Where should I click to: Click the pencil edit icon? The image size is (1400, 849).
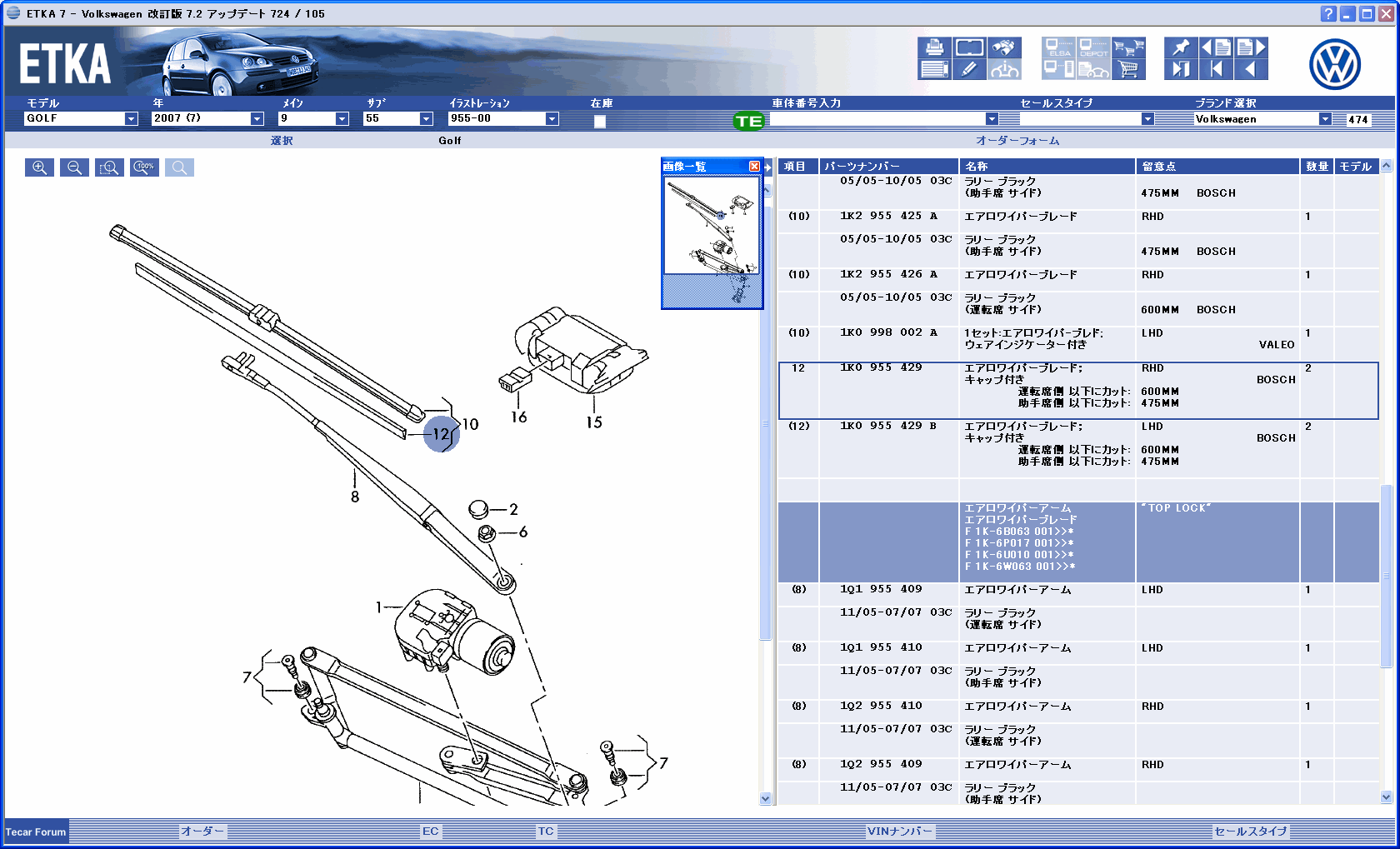(969, 69)
